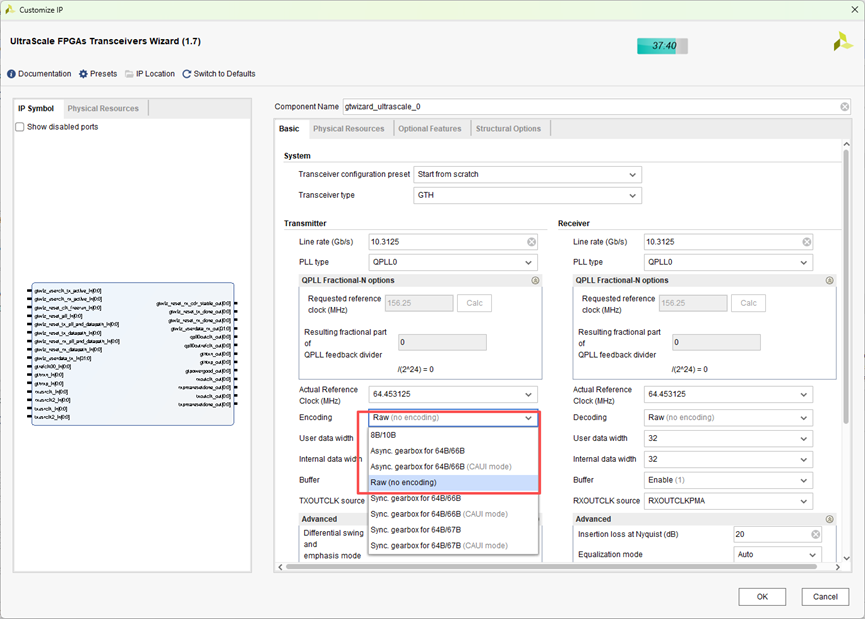Select Sync. gearbox for 64B/67B option
Screen dimensions: 865x619
[453, 530]
